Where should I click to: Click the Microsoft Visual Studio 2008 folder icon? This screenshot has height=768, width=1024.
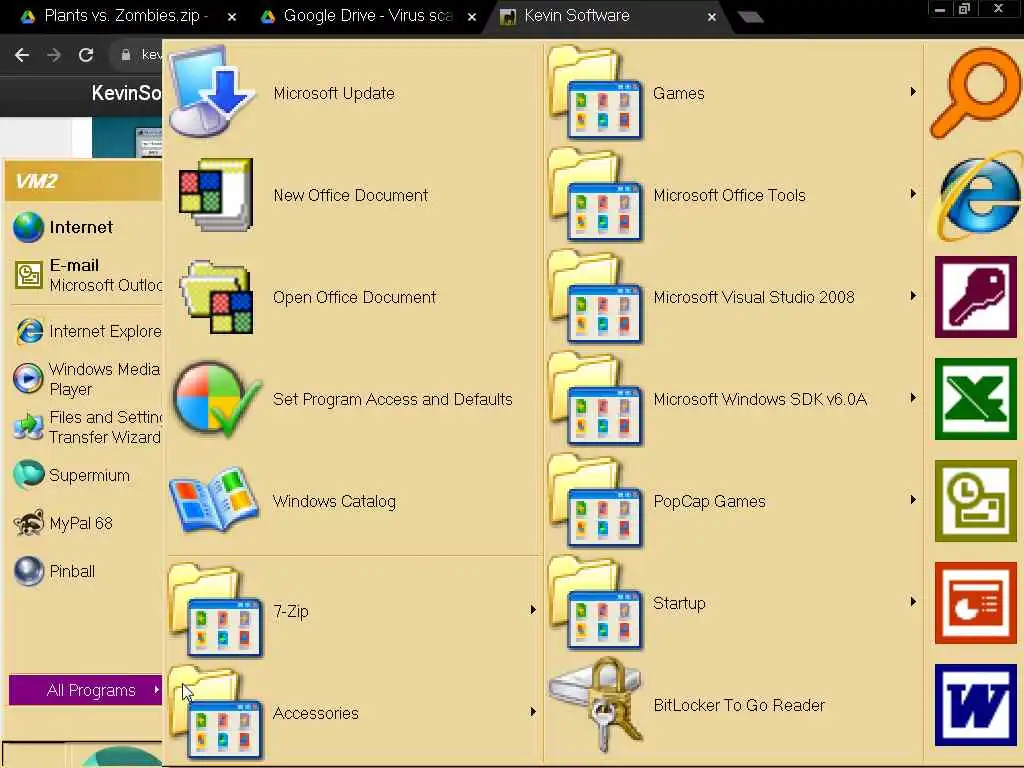(x=596, y=296)
